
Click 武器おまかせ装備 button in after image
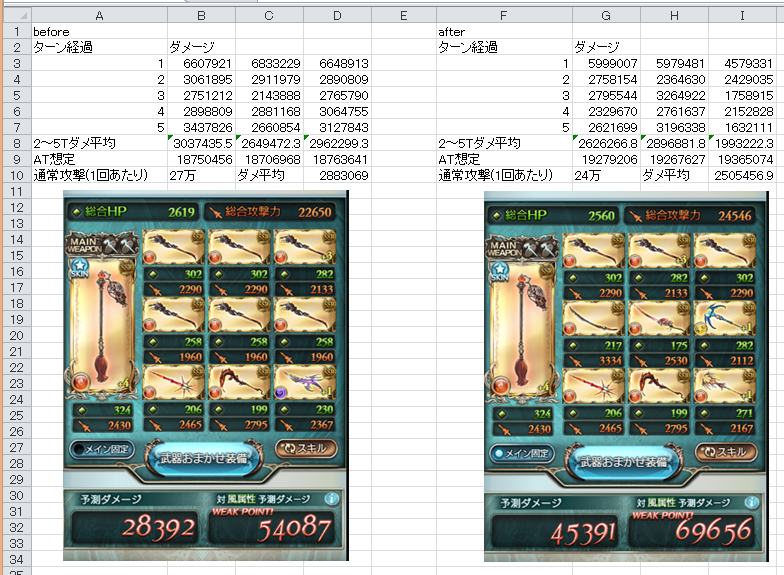tap(624, 462)
